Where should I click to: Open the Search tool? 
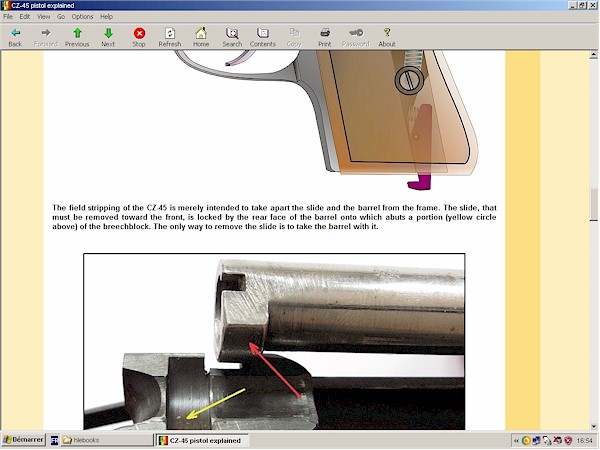coord(232,37)
